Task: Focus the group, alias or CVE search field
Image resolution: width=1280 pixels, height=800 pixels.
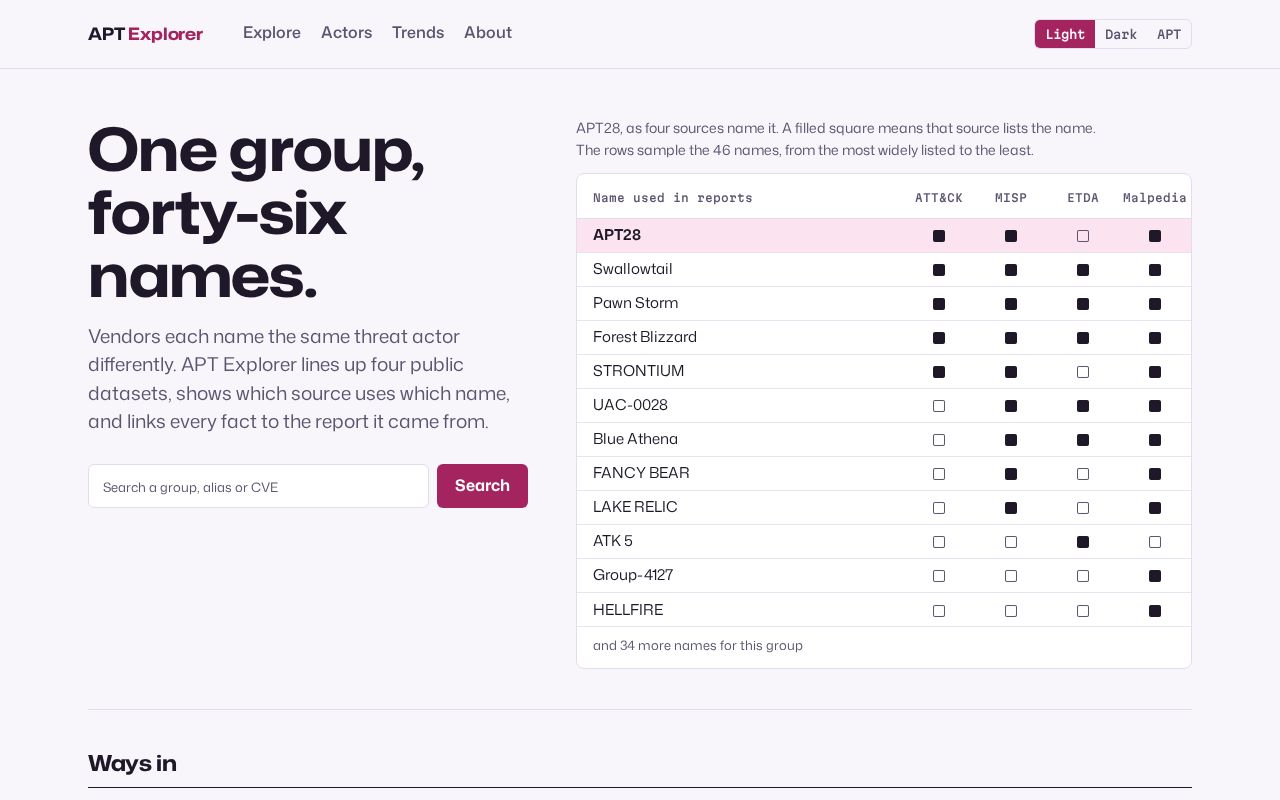Action: coord(258,486)
